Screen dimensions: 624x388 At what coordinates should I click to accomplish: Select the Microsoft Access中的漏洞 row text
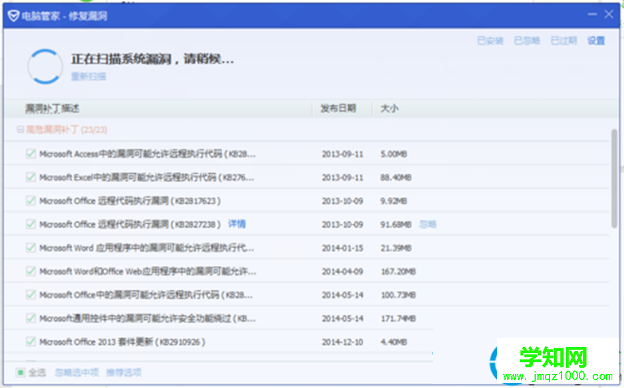(x=148, y=154)
